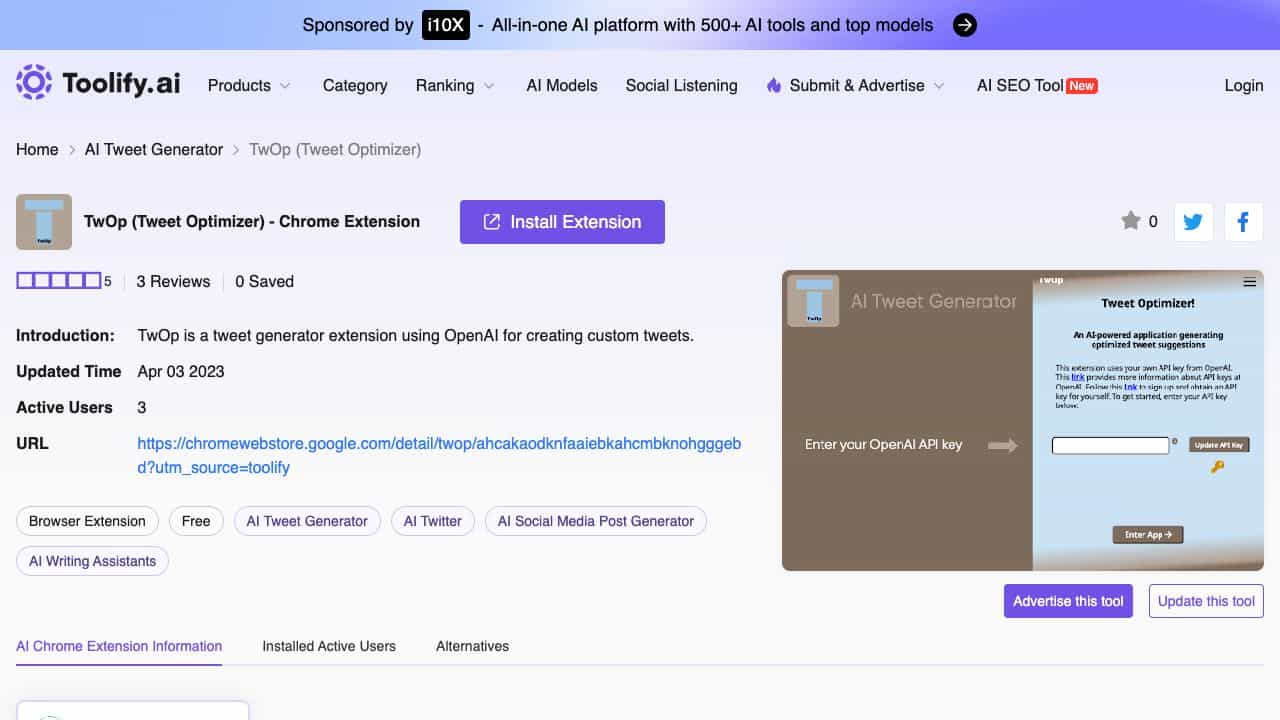1280x720 pixels.
Task: Select the Free tag
Action: pyautogui.click(x=196, y=521)
